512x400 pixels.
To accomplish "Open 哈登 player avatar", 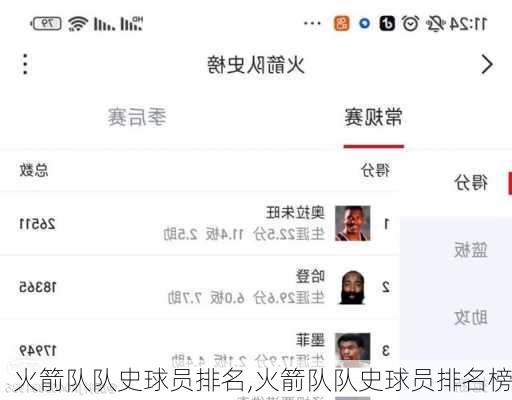I will click(x=352, y=287).
